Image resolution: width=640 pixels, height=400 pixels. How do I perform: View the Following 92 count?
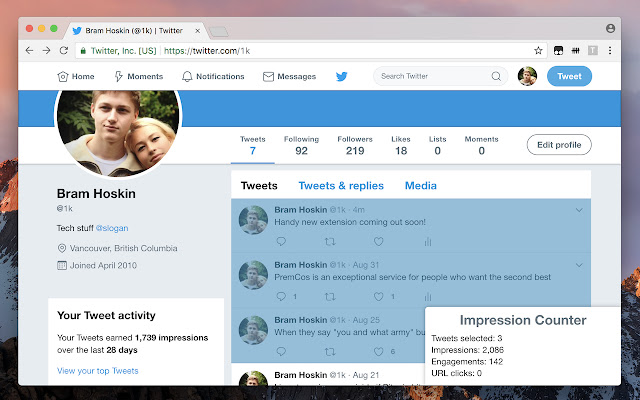[x=301, y=145]
